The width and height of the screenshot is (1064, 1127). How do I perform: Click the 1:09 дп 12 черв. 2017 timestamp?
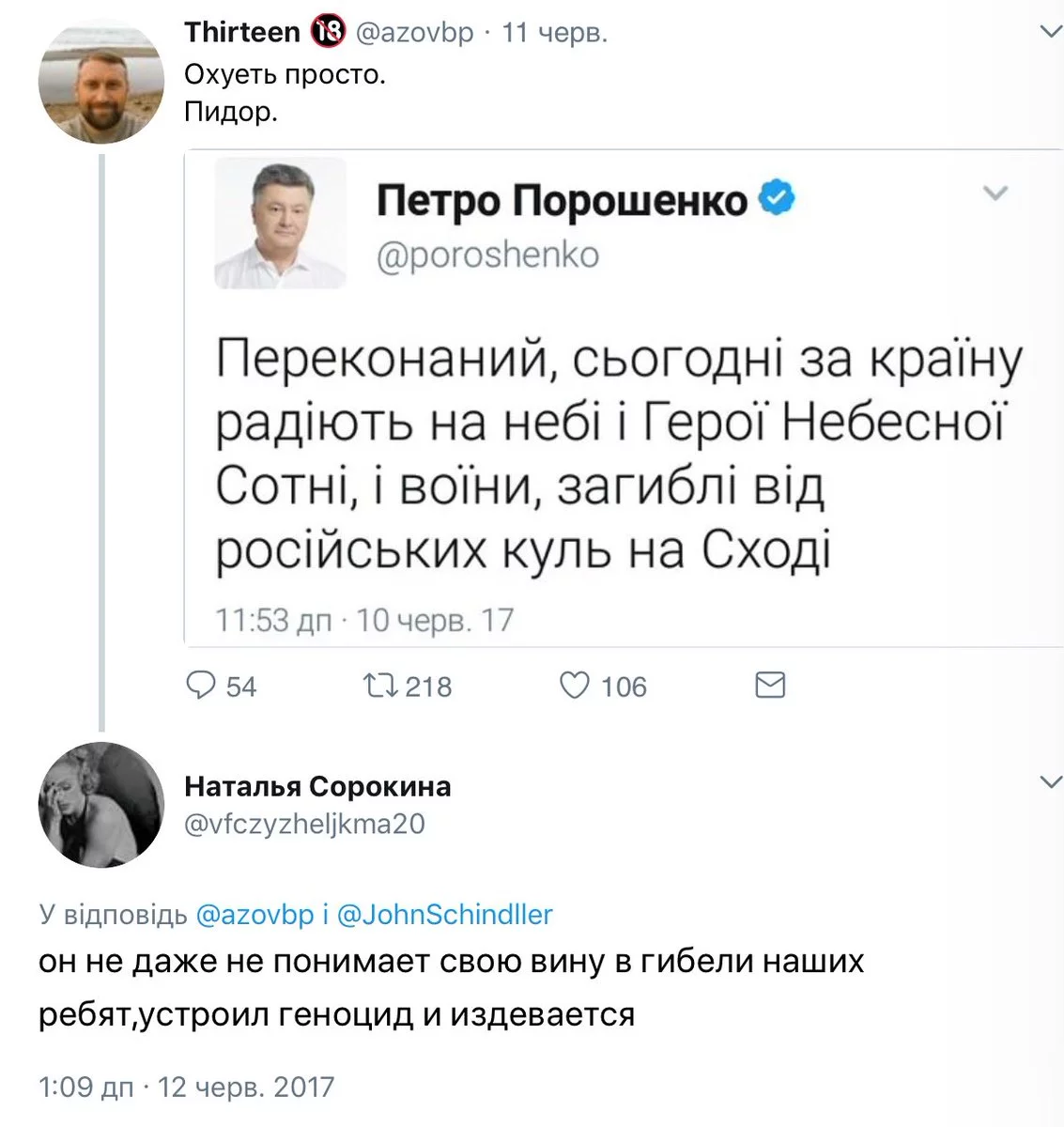coord(187,1088)
